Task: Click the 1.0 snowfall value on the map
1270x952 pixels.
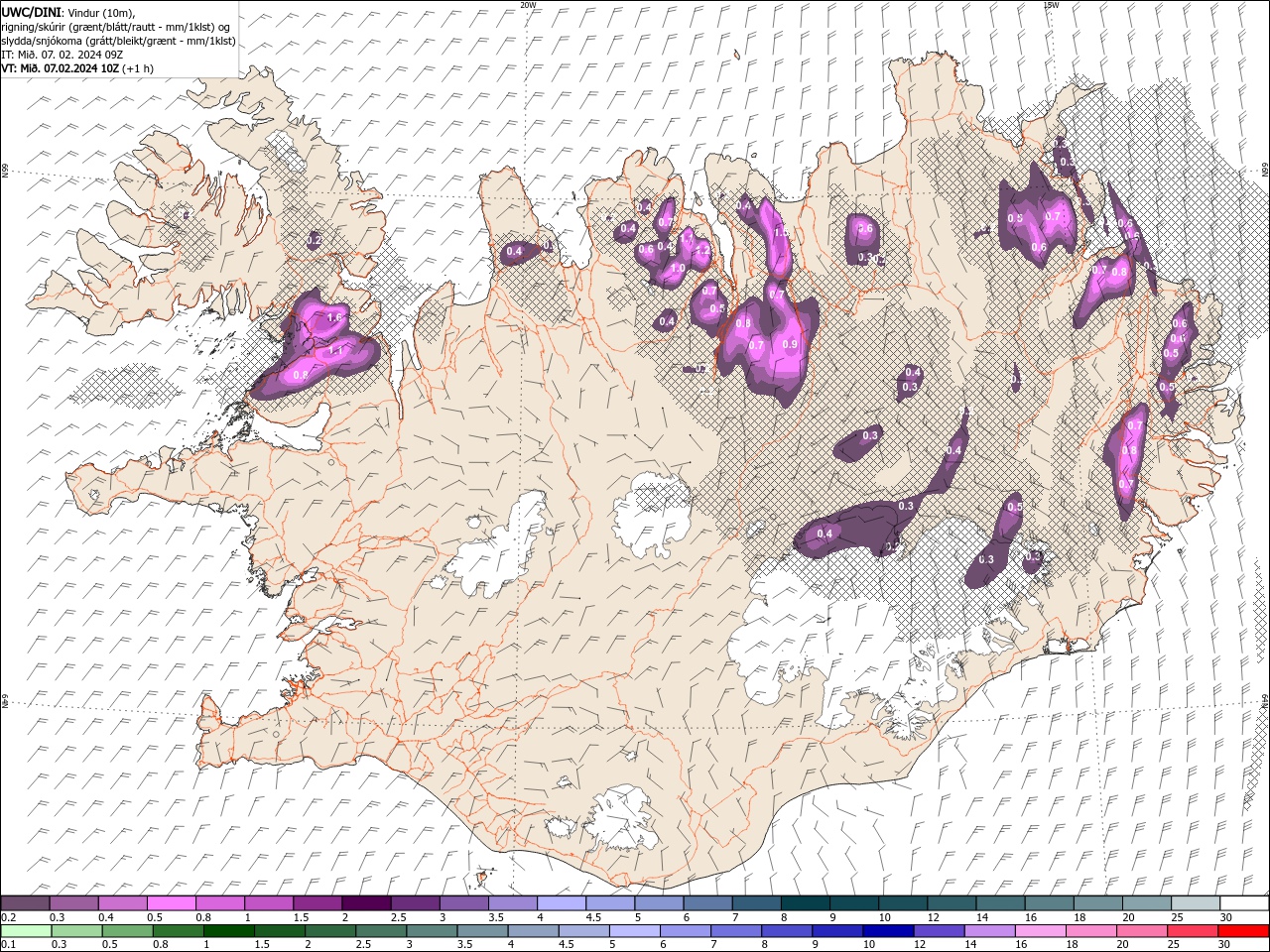Action: coord(679,268)
